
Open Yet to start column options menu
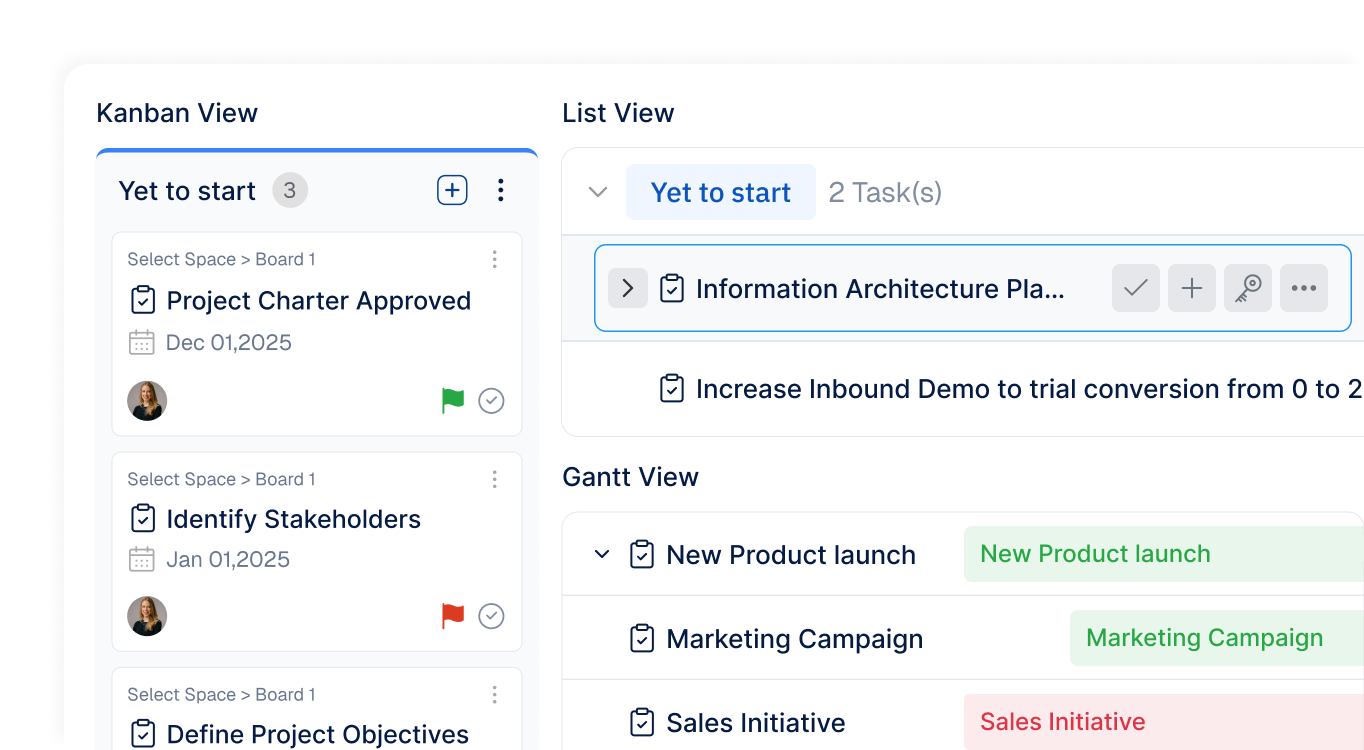pyautogui.click(x=501, y=190)
